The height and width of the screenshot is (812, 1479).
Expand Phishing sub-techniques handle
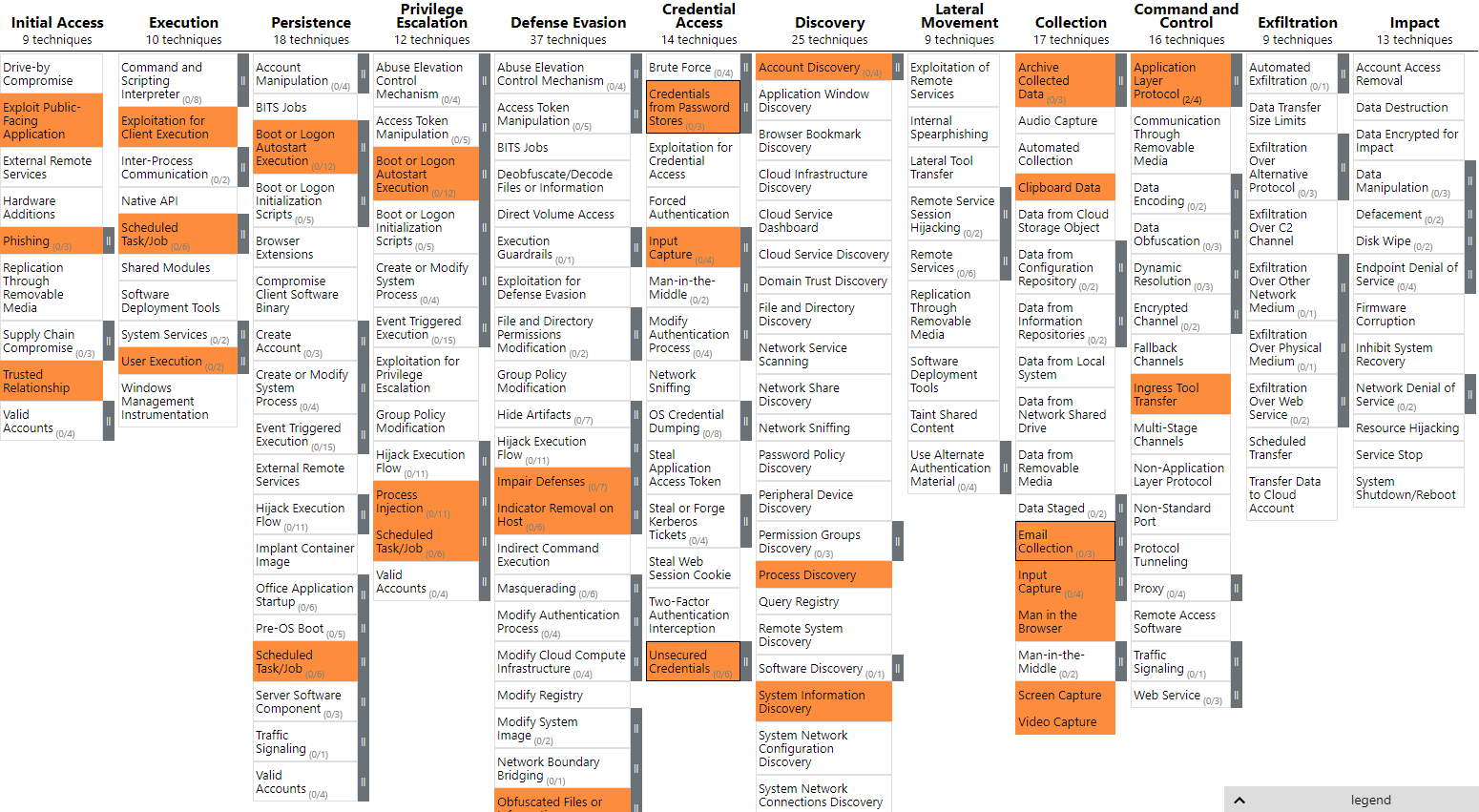click(x=109, y=240)
